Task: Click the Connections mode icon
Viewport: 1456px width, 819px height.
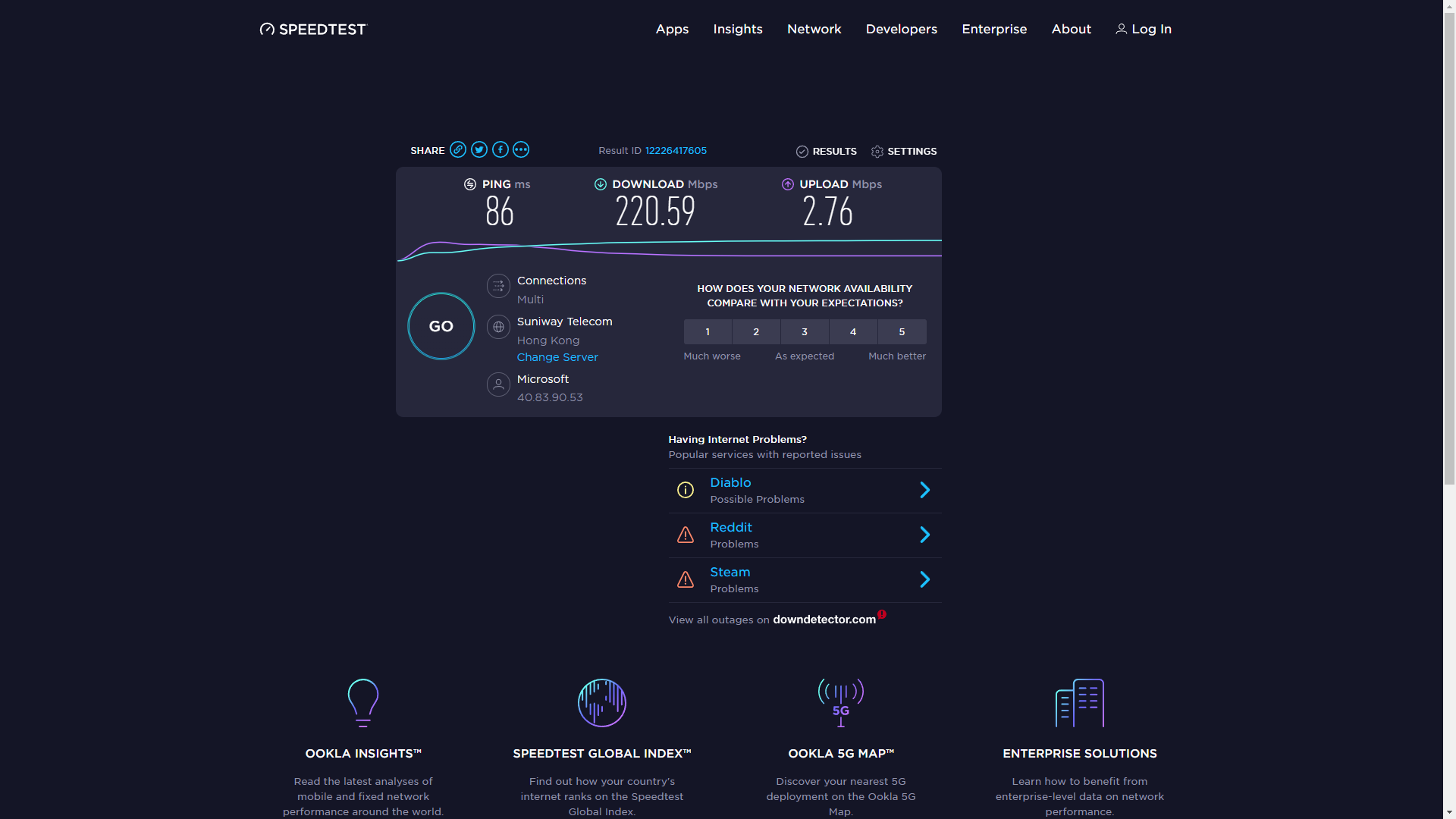Action: [x=498, y=287]
